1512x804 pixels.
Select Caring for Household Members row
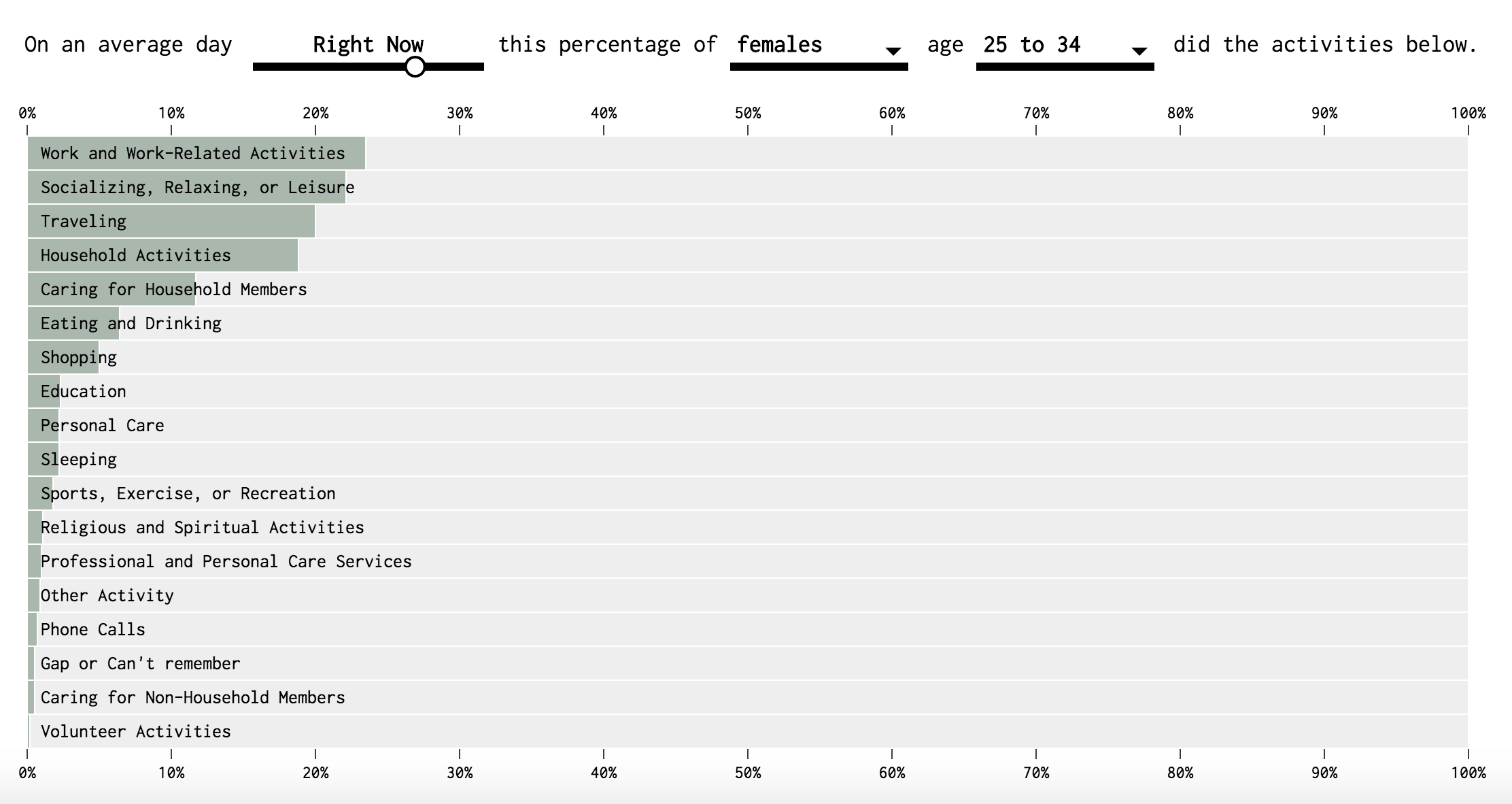tap(748, 289)
